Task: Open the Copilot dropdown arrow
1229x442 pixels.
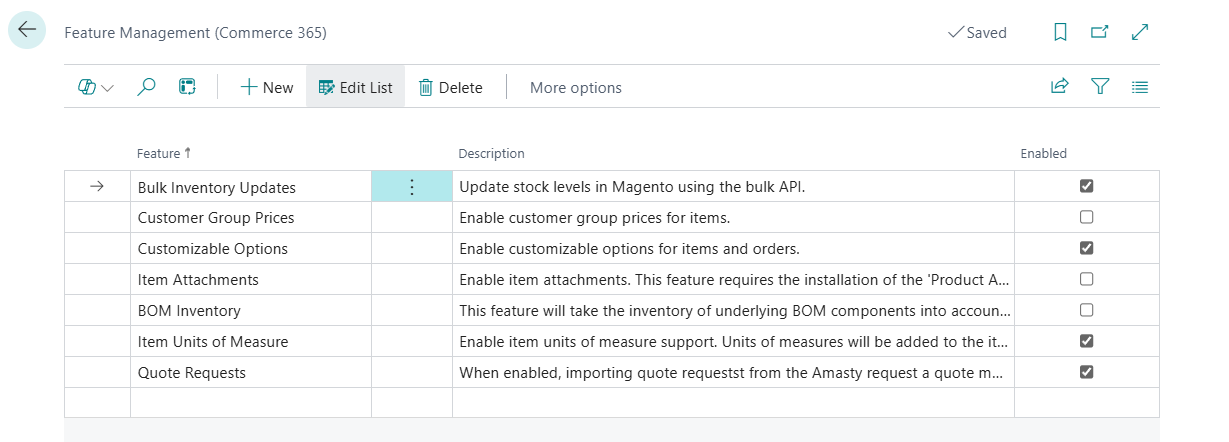Action: click(x=107, y=88)
